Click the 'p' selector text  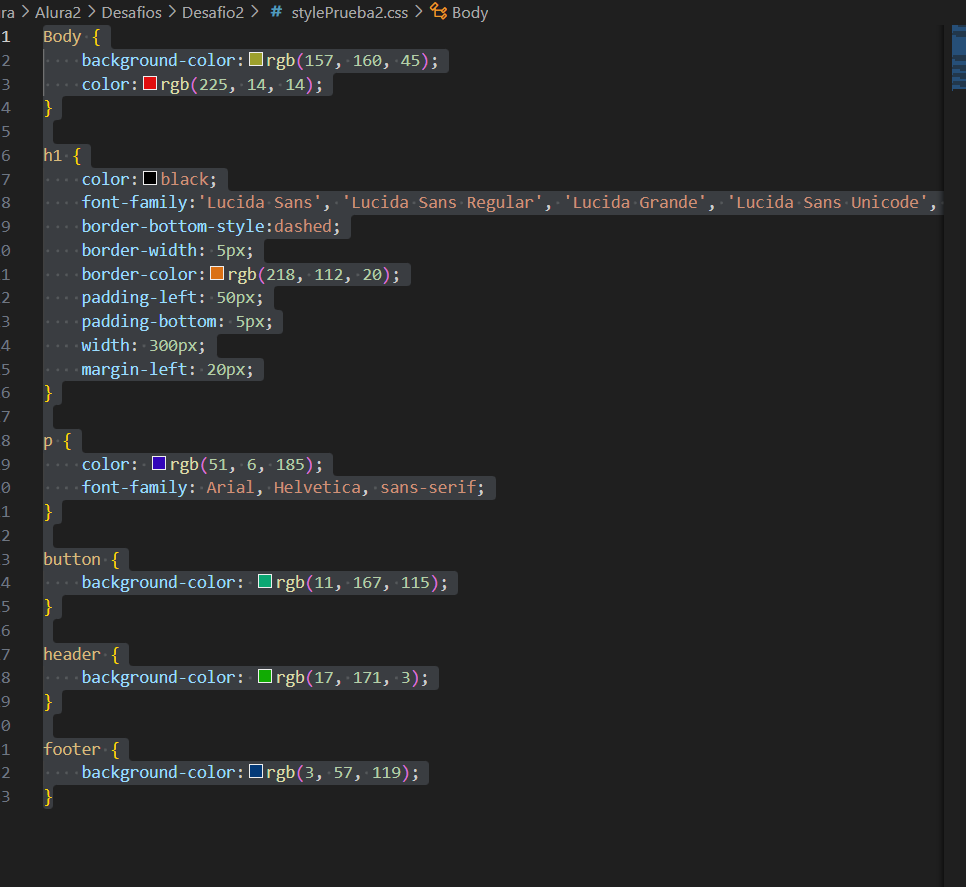coord(48,441)
